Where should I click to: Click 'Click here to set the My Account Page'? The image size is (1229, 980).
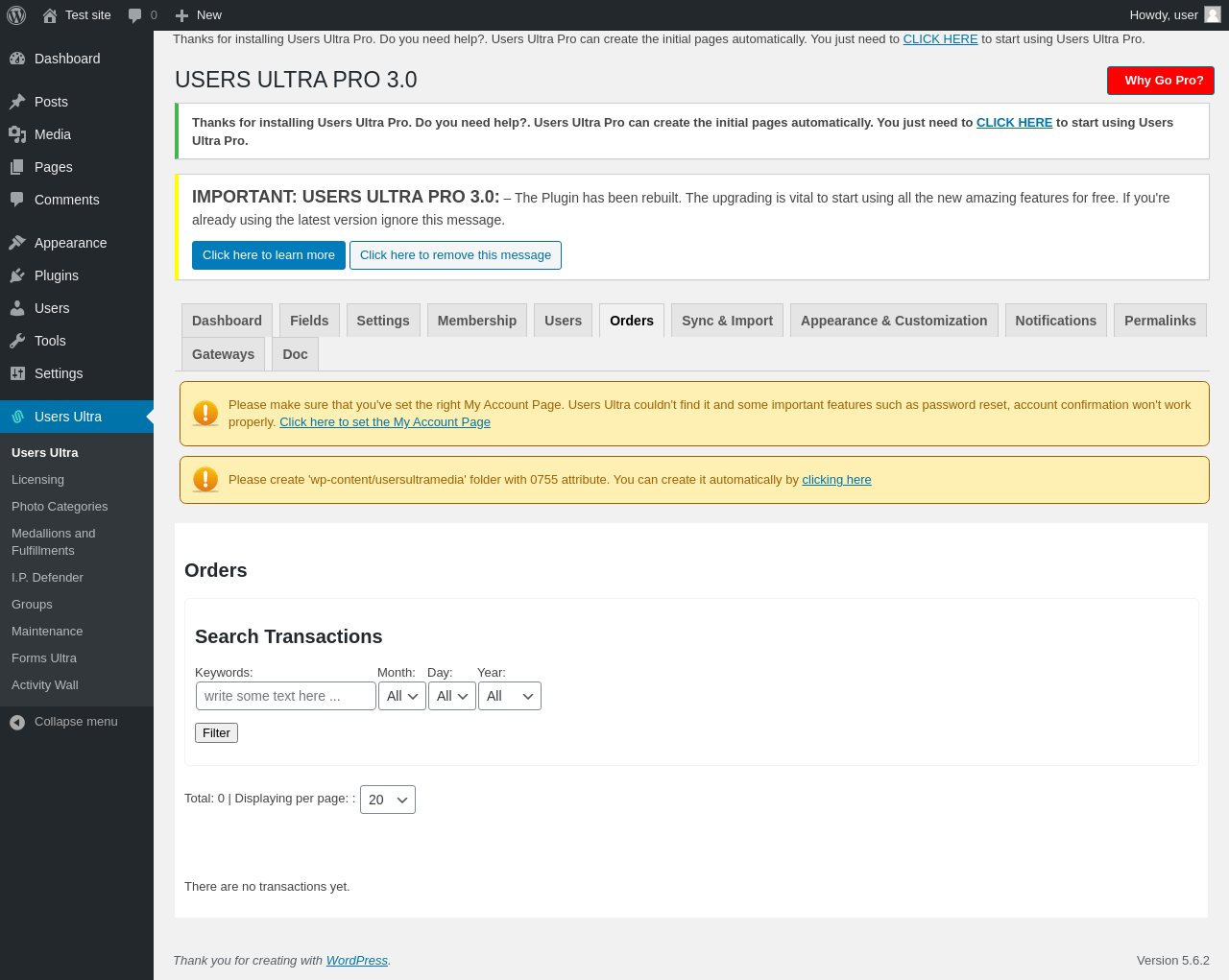385,422
